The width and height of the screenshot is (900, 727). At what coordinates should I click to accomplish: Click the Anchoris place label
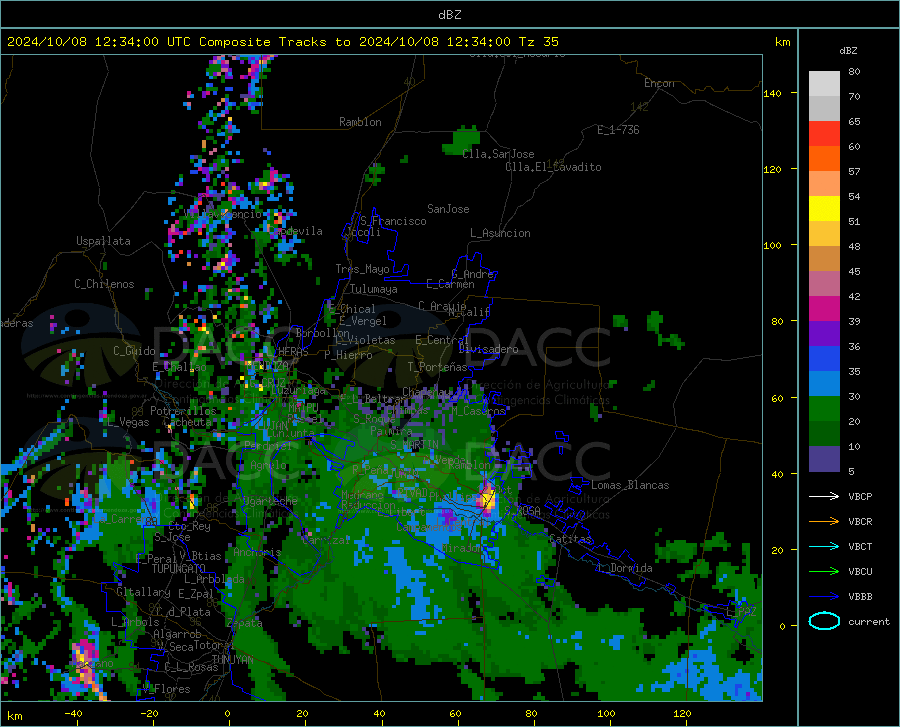pos(257,553)
